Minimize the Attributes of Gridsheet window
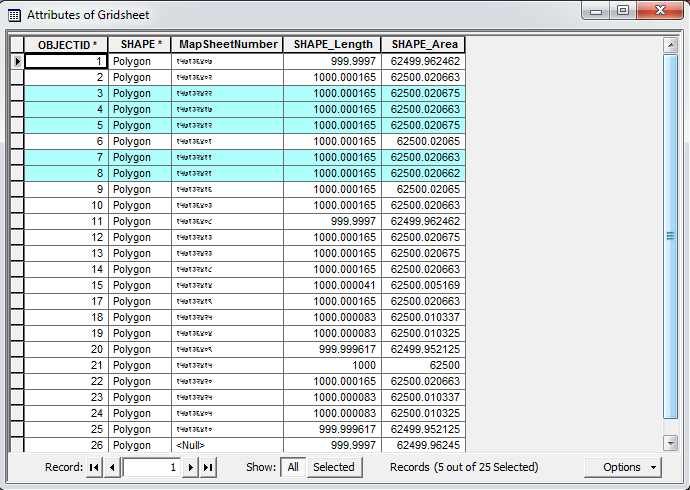 [595, 11]
